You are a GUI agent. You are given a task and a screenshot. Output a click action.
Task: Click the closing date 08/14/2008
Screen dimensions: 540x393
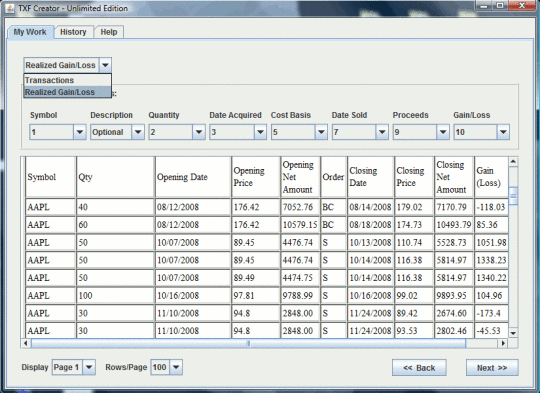pyautogui.click(x=371, y=207)
